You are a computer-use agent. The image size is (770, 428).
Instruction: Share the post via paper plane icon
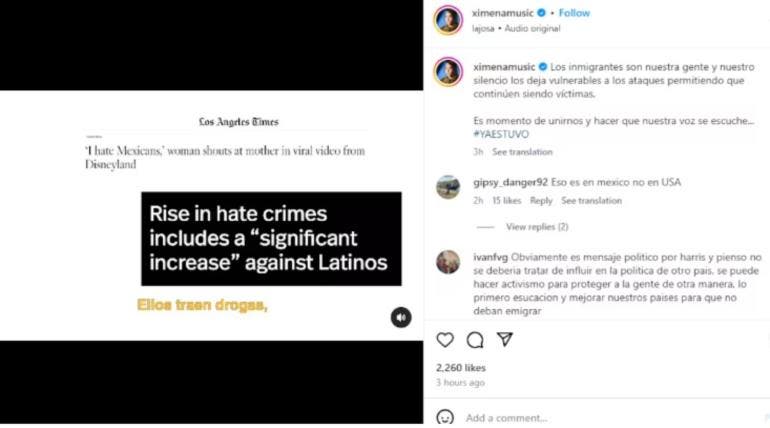[505, 339]
